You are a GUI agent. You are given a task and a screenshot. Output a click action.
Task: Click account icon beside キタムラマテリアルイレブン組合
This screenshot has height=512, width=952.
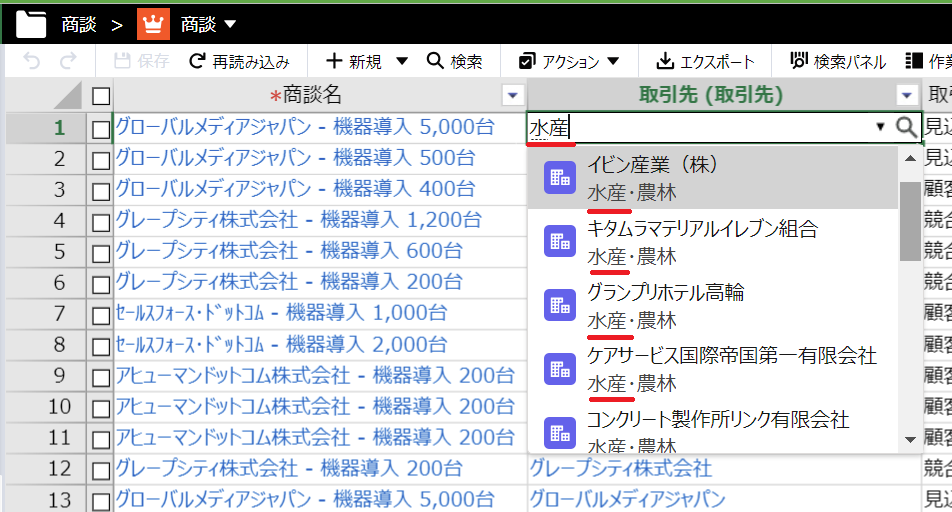(560, 242)
